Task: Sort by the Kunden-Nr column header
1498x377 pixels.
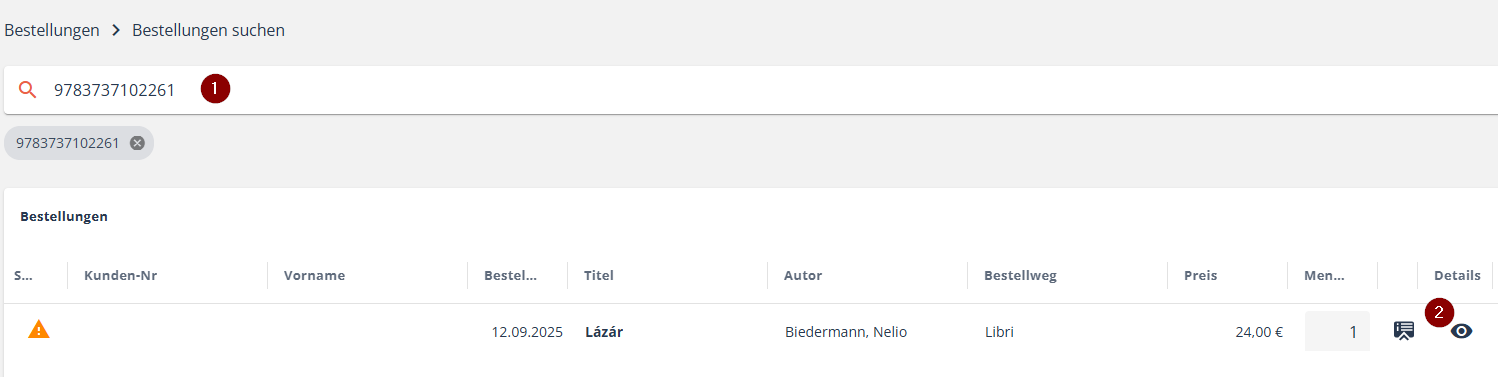Action: [121, 276]
